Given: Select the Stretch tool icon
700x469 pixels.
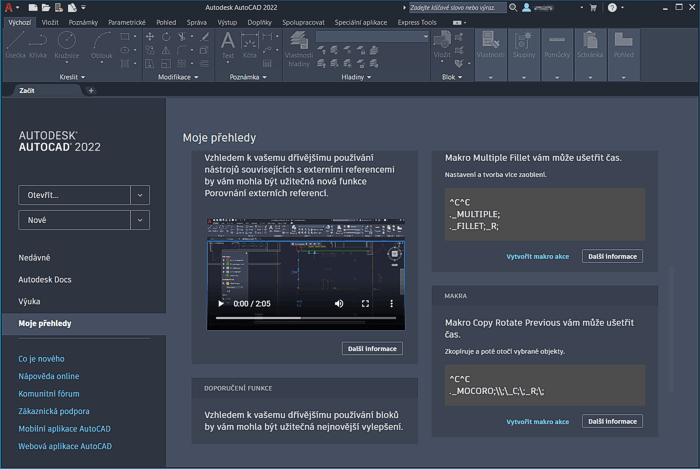Looking at the screenshot, I should coord(150,63).
